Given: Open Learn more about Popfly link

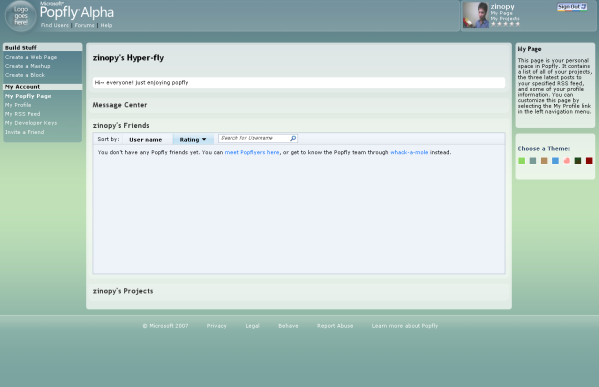Looking at the screenshot, I should [405, 326].
